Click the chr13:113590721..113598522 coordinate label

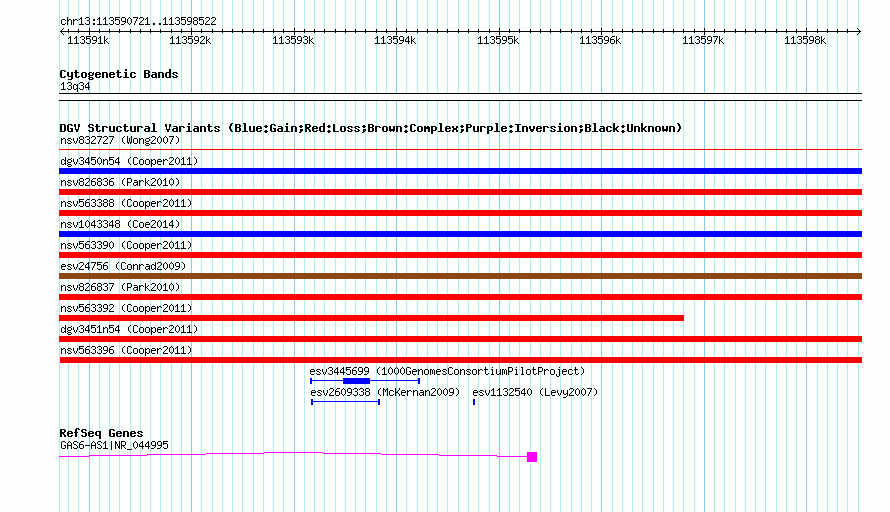138,21
